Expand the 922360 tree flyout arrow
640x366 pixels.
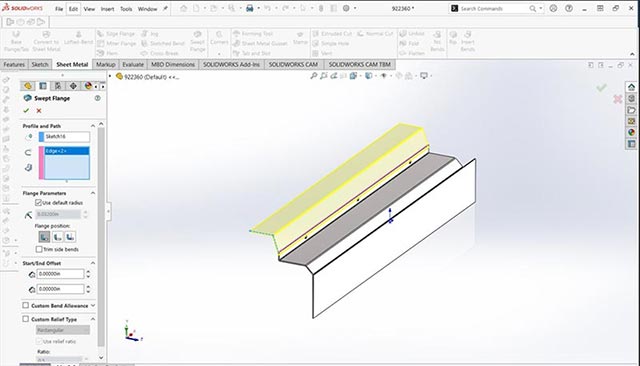pyautogui.click(x=110, y=76)
